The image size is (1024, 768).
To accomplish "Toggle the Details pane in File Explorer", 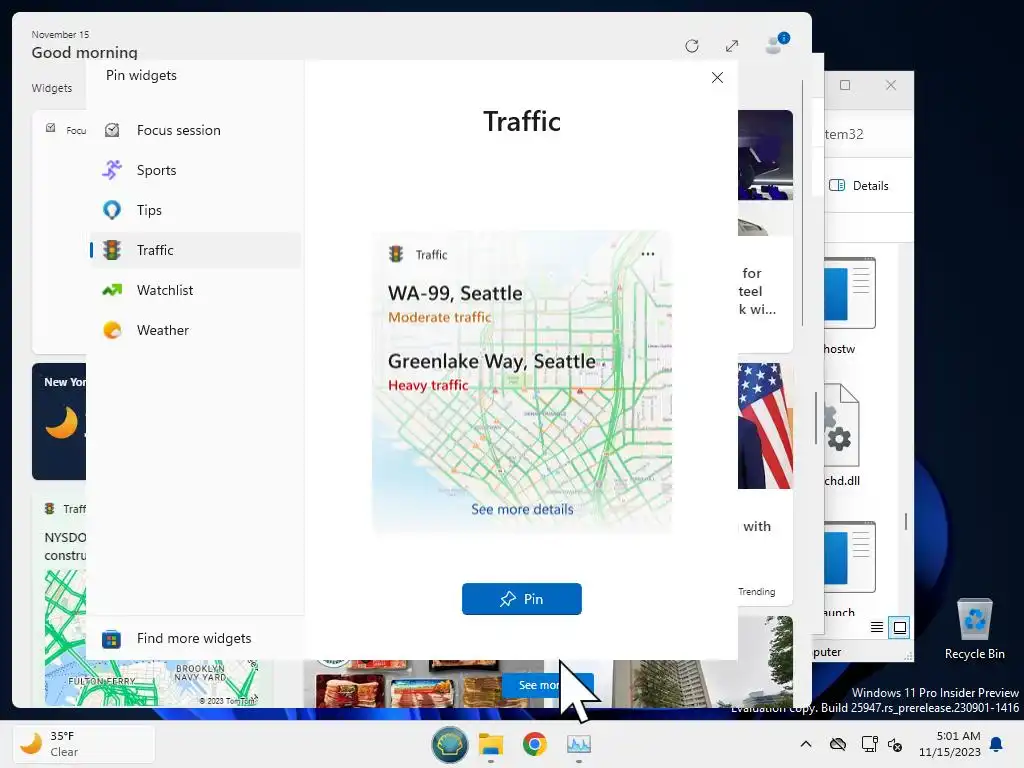I will [x=859, y=185].
